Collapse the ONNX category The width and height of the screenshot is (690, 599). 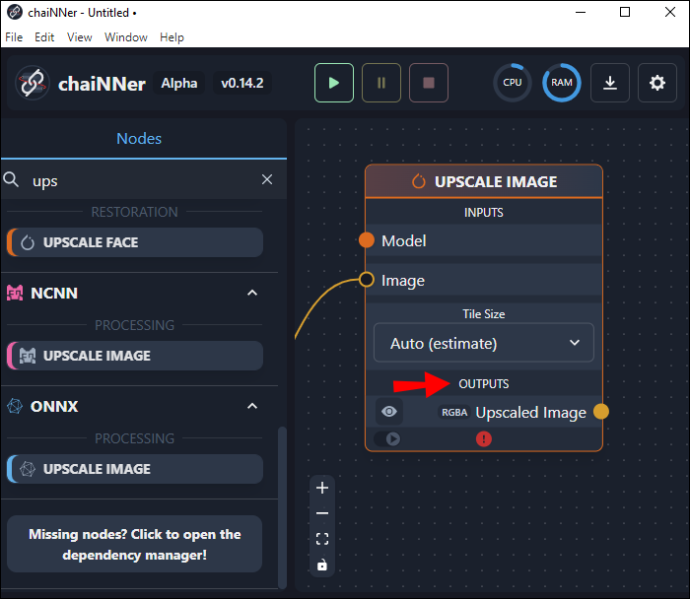tap(252, 406)
